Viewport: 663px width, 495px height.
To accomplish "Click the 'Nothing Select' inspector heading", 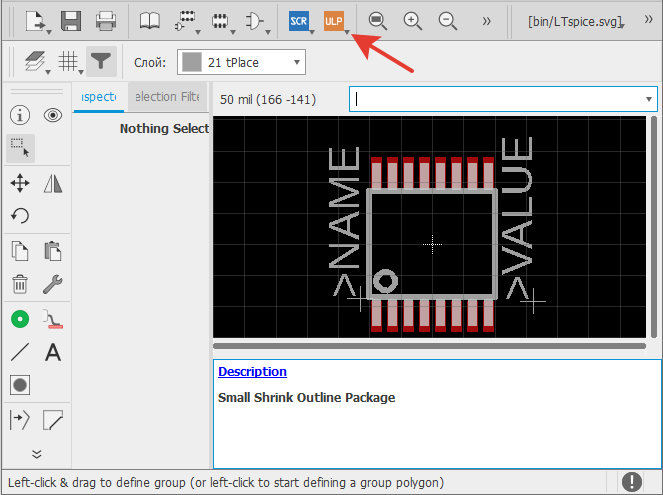I will coord(164,129).
